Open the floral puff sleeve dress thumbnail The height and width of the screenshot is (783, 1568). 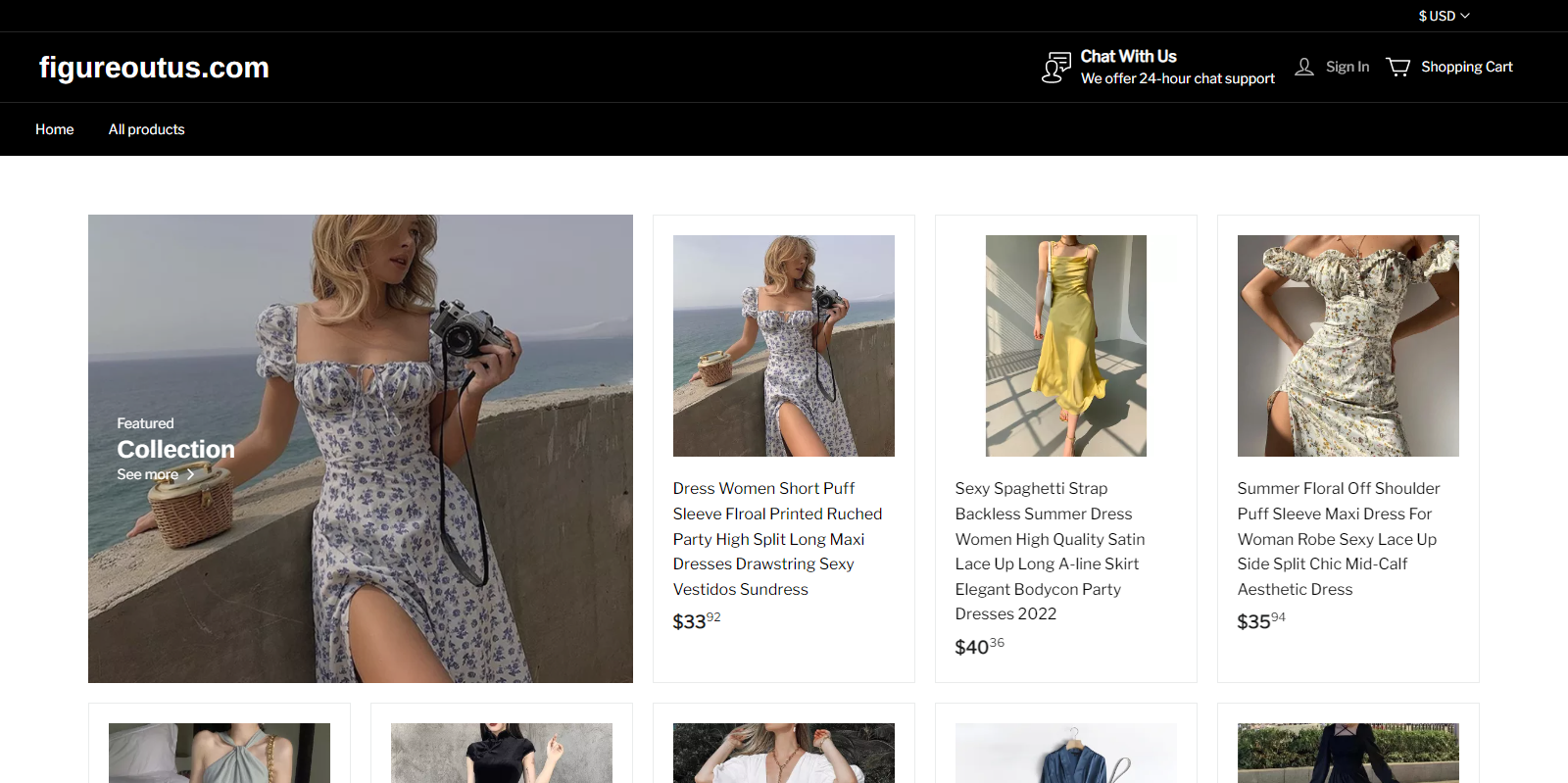tap(784, 346)
